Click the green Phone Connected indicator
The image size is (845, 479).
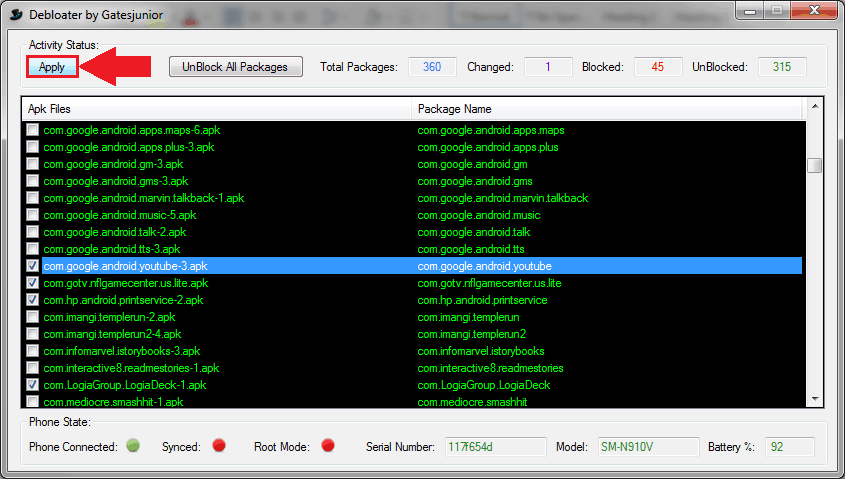[x=133, y=446]
